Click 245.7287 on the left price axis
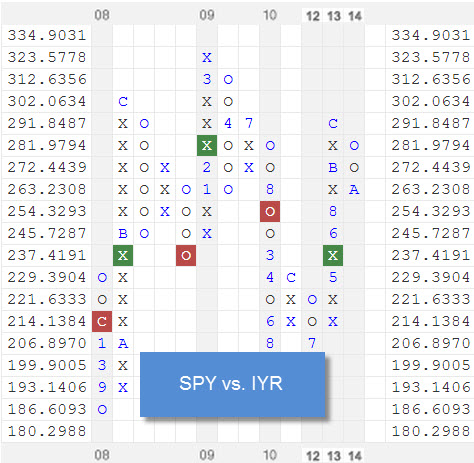This screenshot has height=463, width=474. [47, 233]
